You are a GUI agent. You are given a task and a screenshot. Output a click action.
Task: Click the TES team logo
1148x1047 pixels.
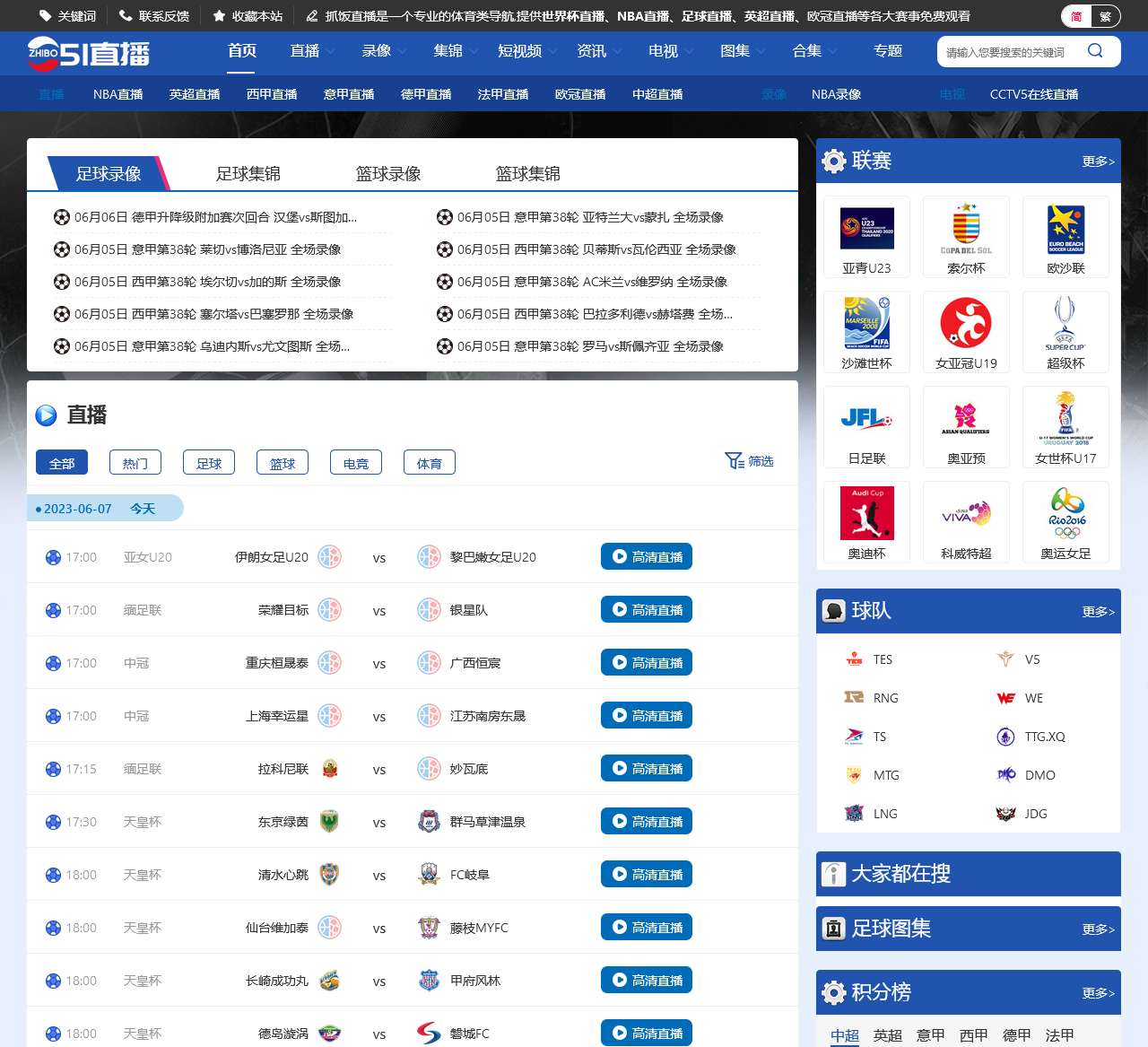pos(854,659)
